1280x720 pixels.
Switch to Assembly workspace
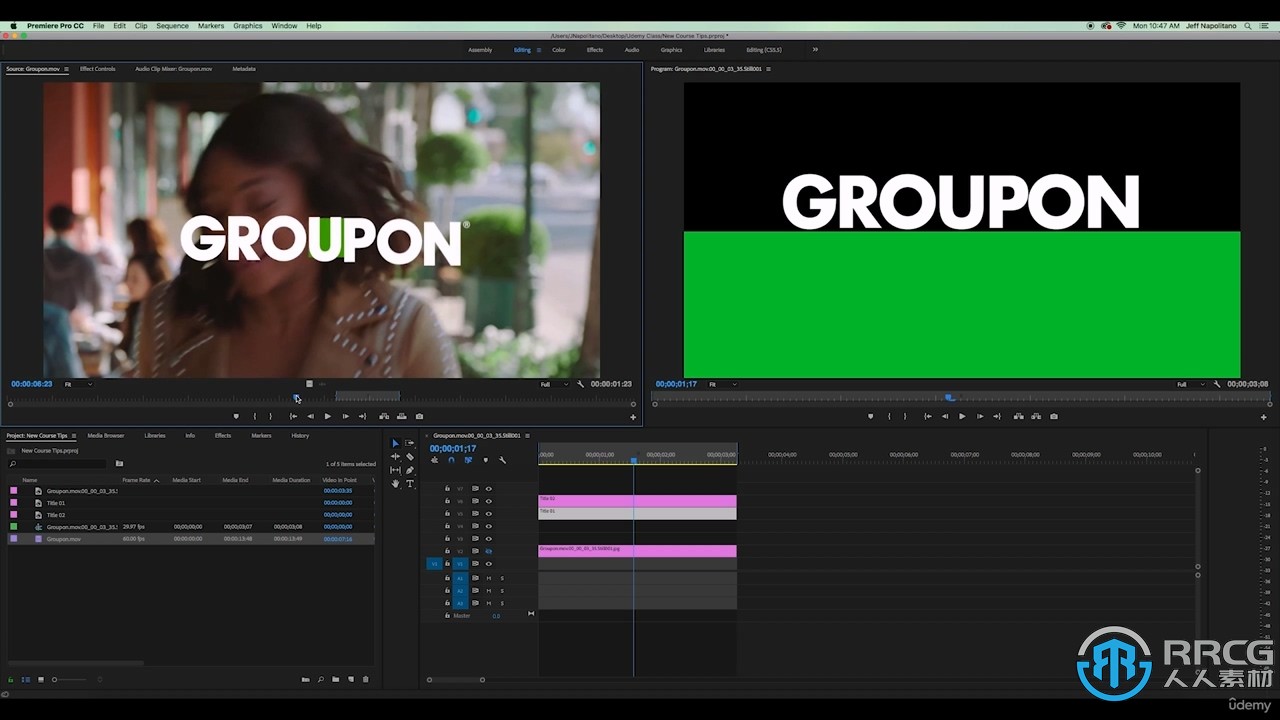tap(480, 50)
